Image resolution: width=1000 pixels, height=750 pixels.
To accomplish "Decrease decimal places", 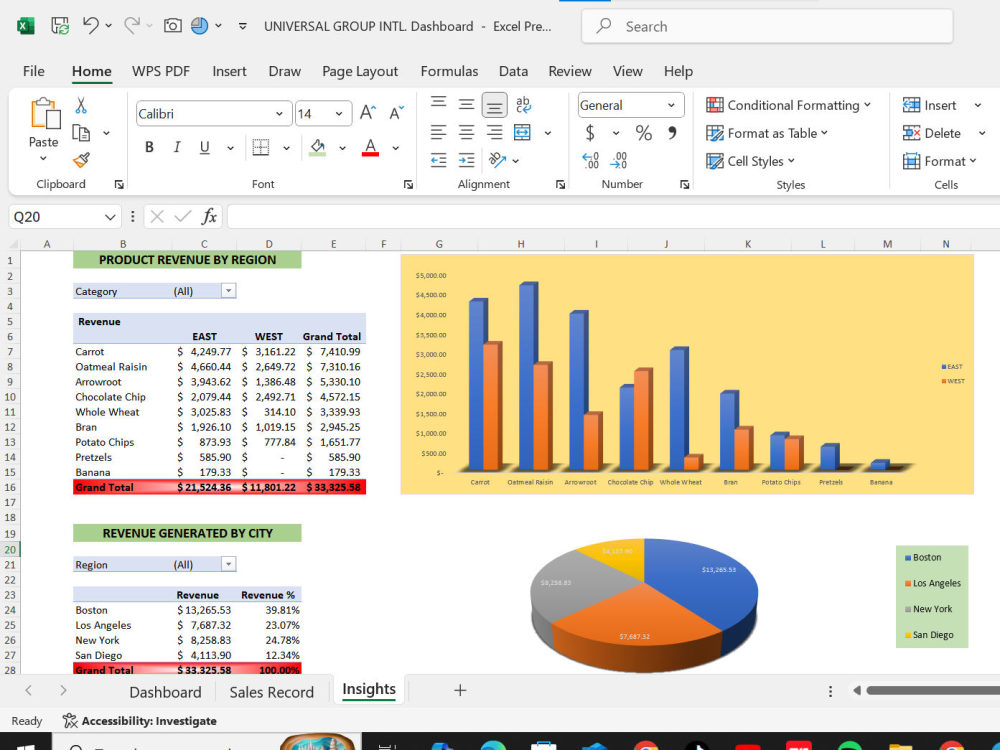I will (x=619, y=160).
